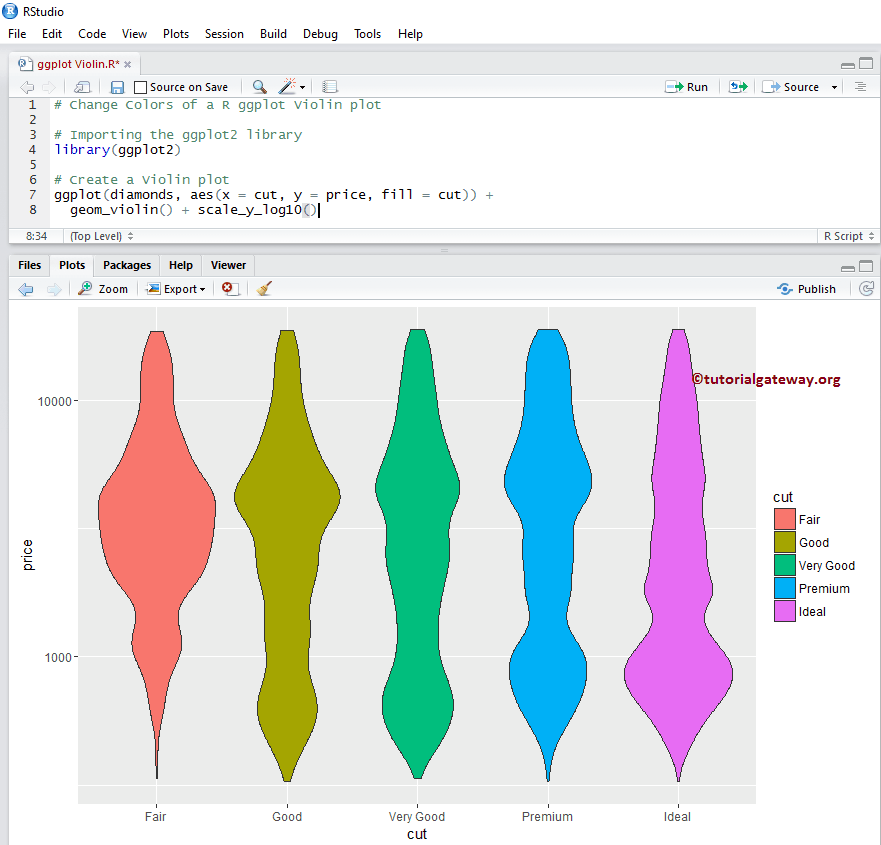Toggle the document outline panel

click(x=862, y=87)
